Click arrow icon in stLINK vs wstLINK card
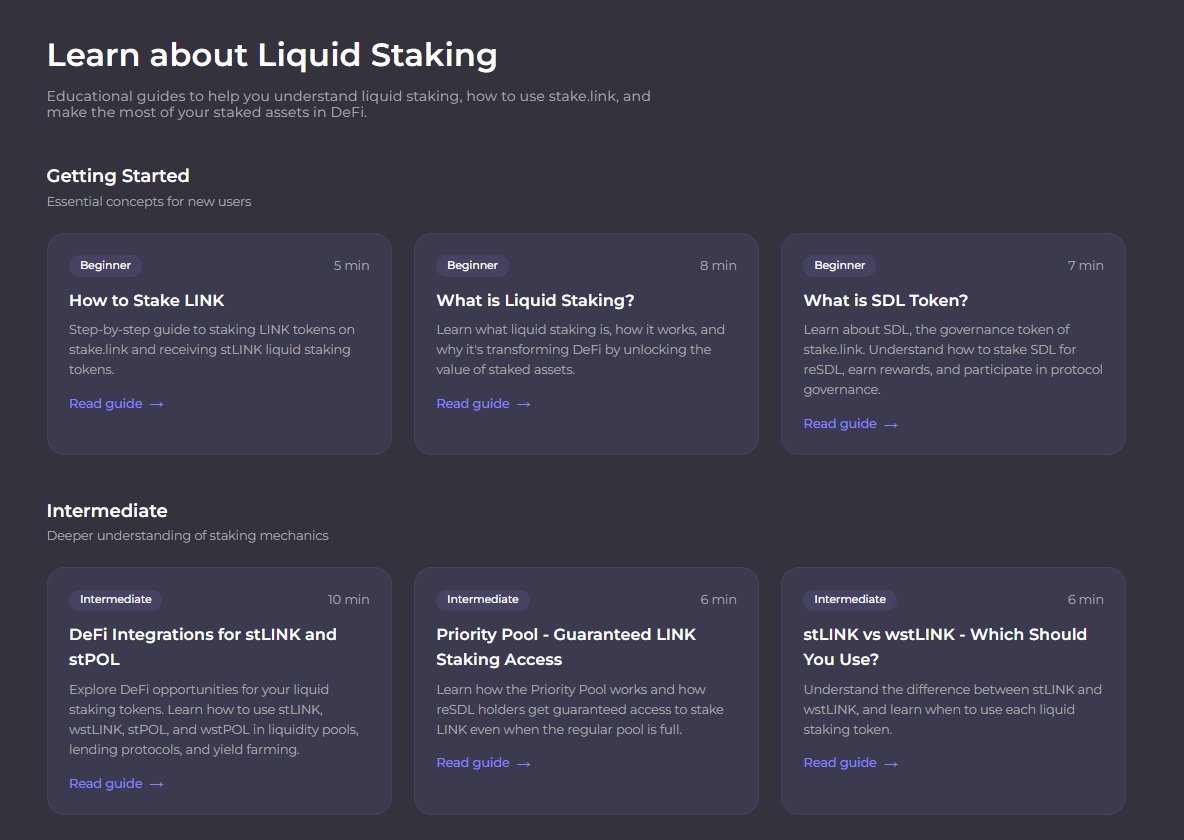This screenshot has height=840, width=1184. coord(891,764)
